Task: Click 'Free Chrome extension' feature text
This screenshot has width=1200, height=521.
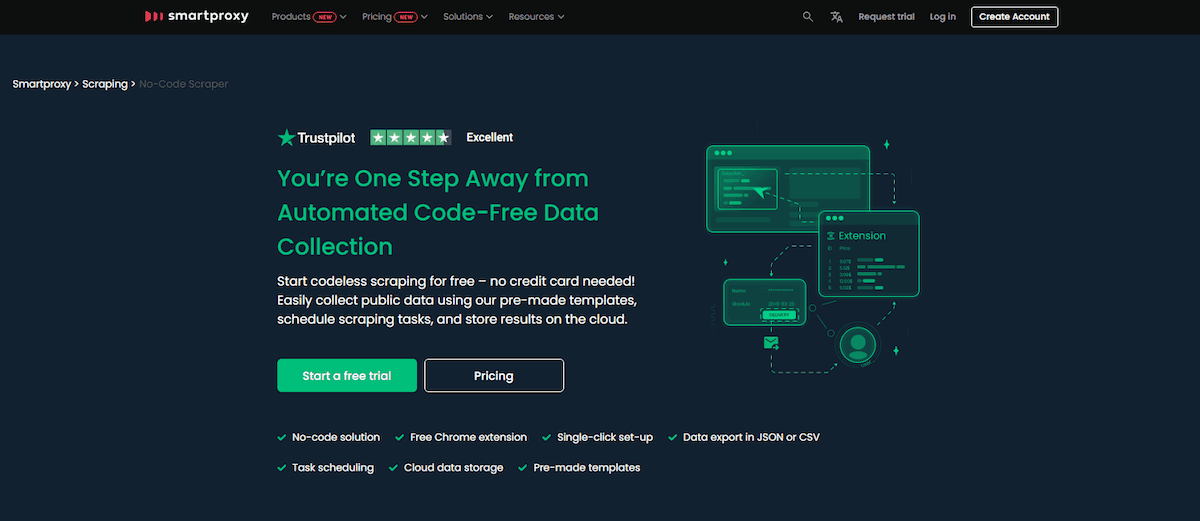Action: [x=468, y=437]
